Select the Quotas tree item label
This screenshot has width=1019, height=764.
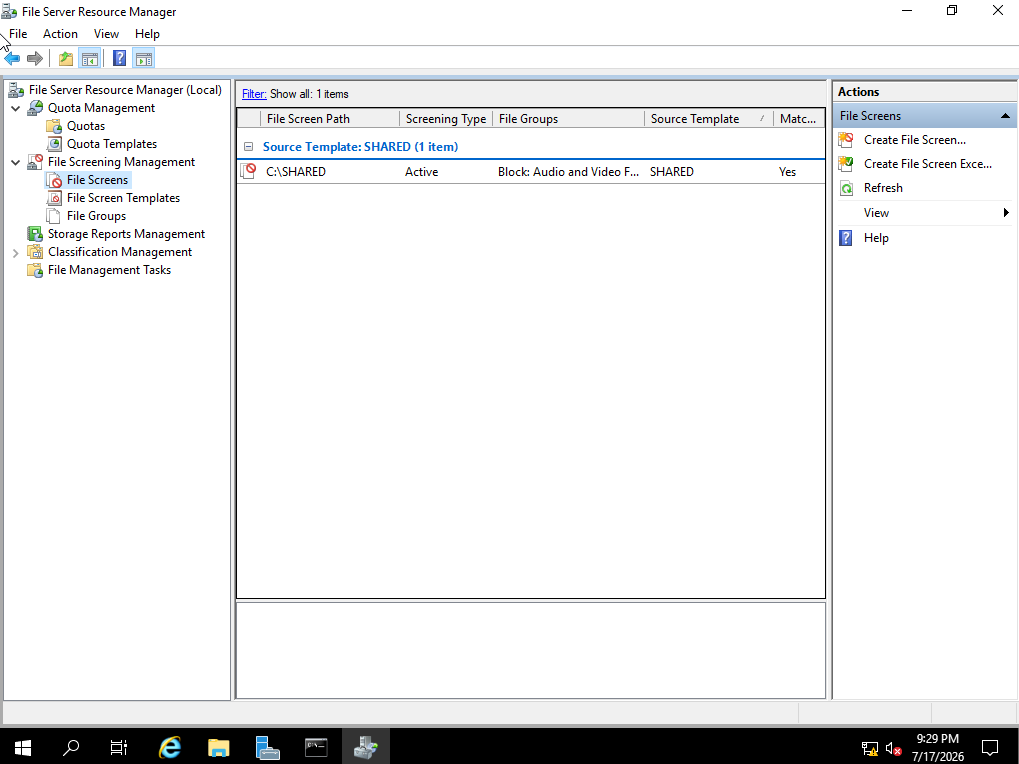(x=86, y=126)
